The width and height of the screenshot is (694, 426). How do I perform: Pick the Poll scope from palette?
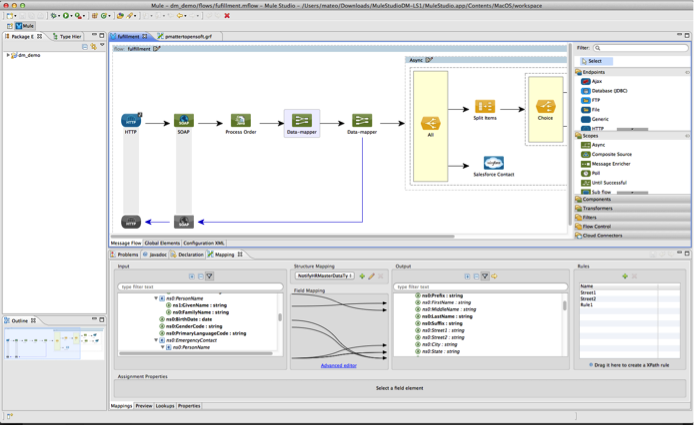(x=590, y=173)
